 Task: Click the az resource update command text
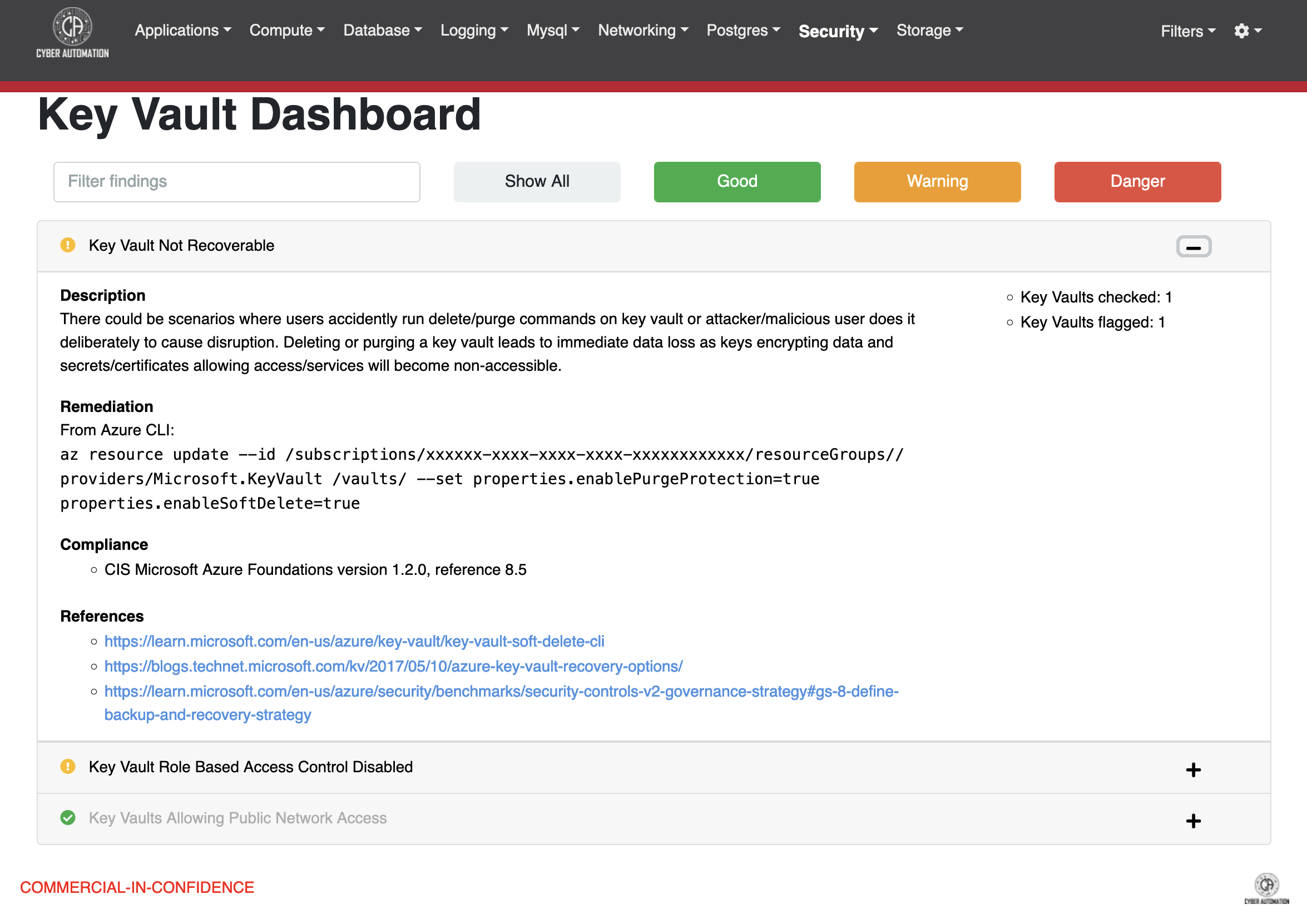pos(482,479)
